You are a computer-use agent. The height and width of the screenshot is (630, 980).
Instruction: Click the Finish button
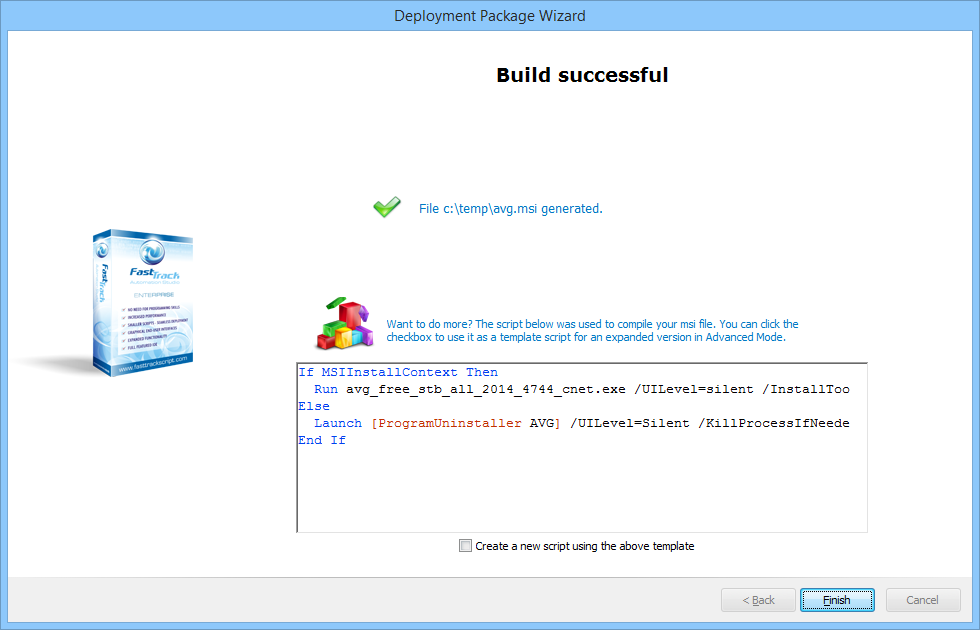tap(837, 600)
